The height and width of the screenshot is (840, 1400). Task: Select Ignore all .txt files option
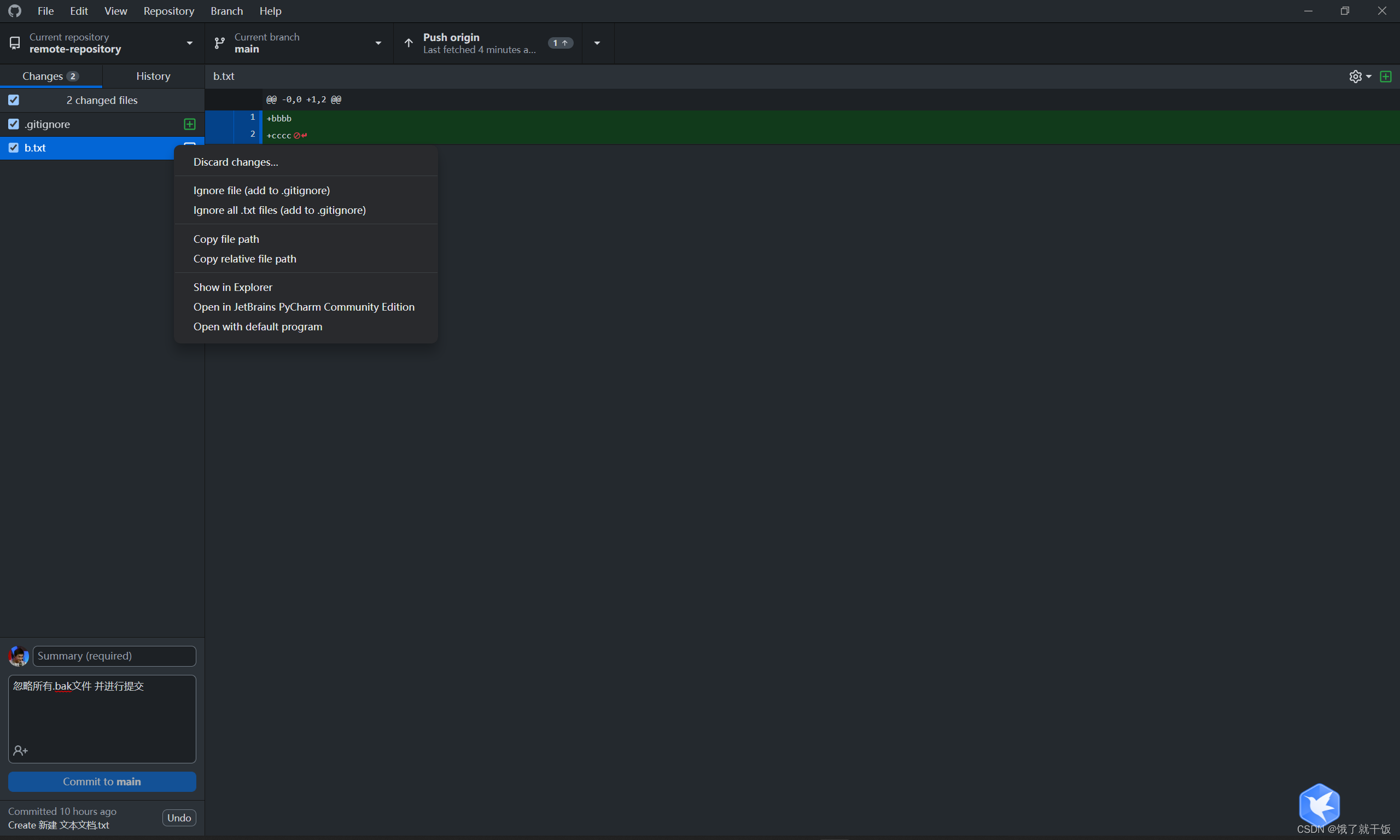(279, 210)
